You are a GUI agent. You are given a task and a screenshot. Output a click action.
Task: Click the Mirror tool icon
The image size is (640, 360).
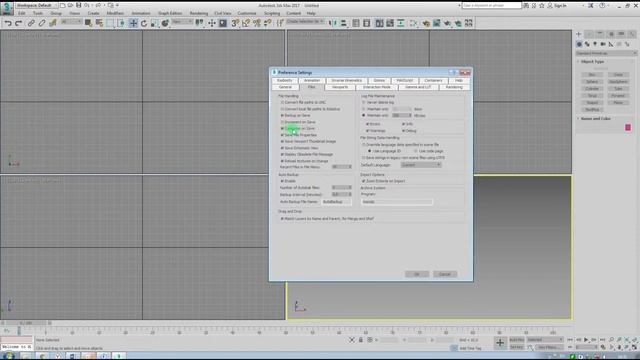click(x=333, y=23)
